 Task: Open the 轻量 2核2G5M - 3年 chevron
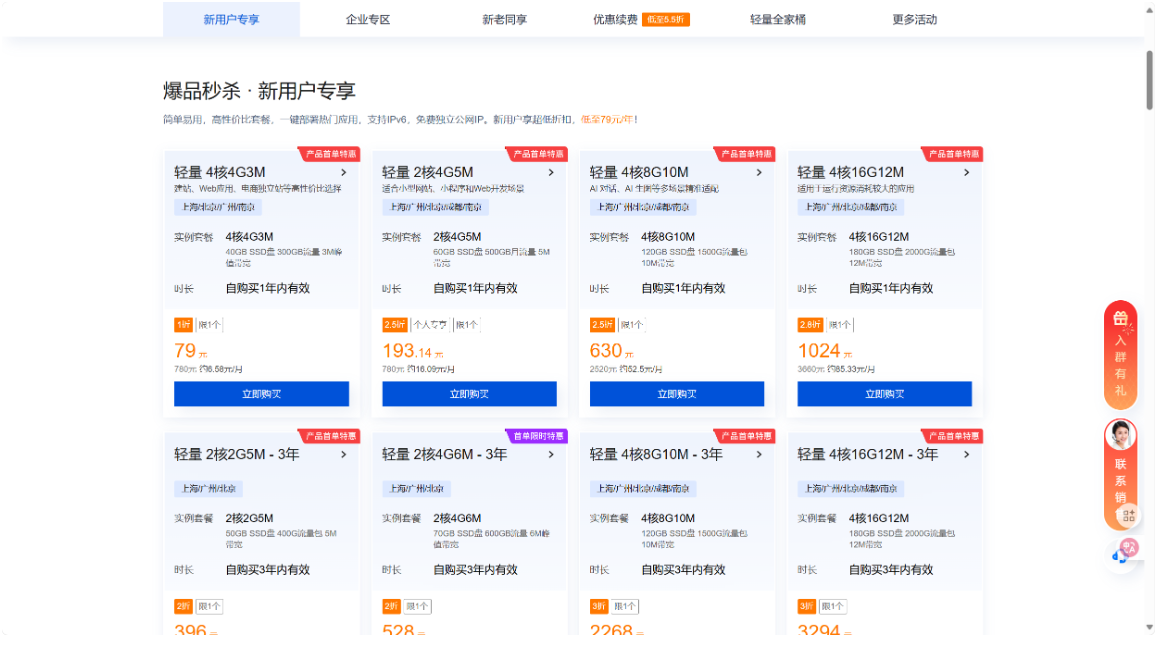coord(343,454)
